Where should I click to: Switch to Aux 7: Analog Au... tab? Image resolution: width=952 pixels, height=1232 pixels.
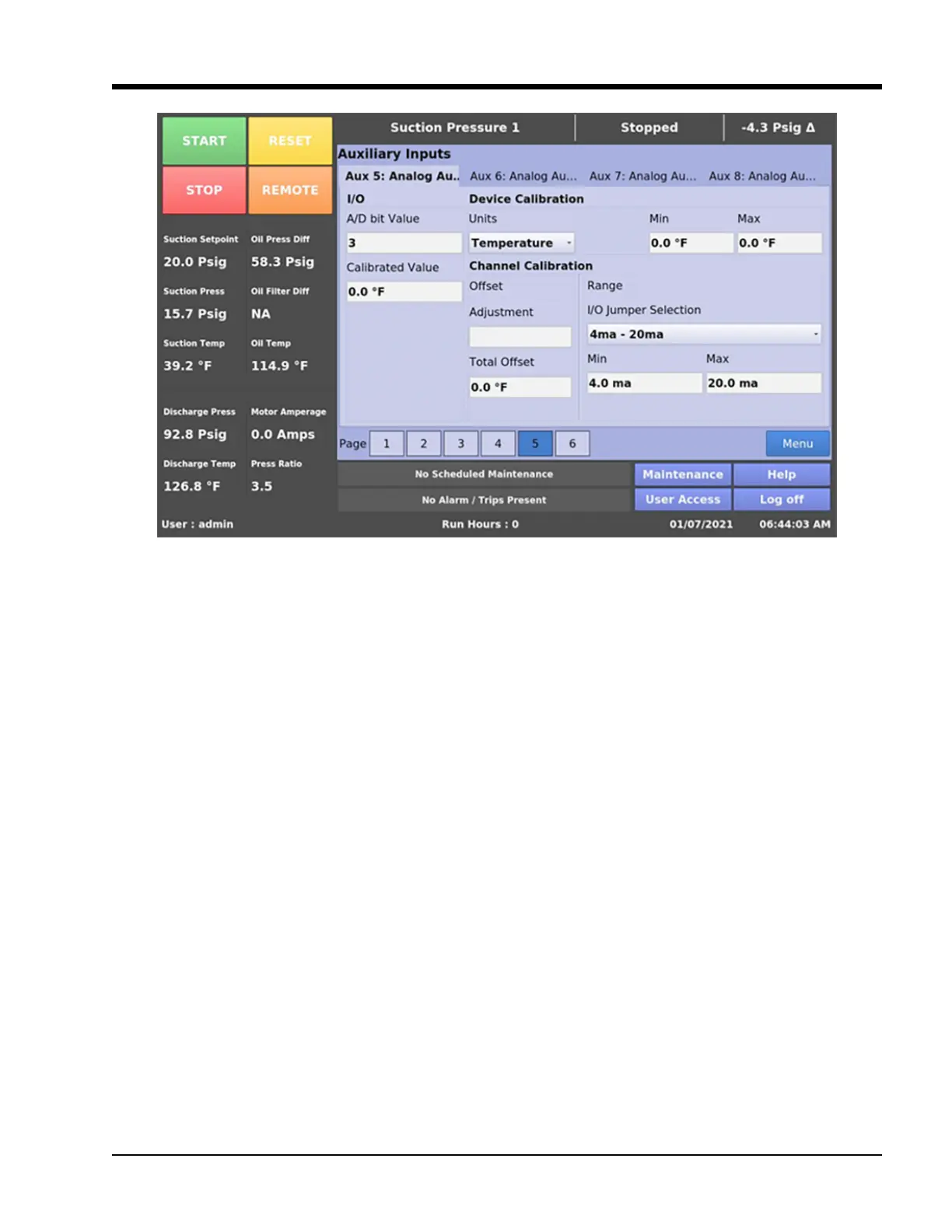[x=643, y=177]
